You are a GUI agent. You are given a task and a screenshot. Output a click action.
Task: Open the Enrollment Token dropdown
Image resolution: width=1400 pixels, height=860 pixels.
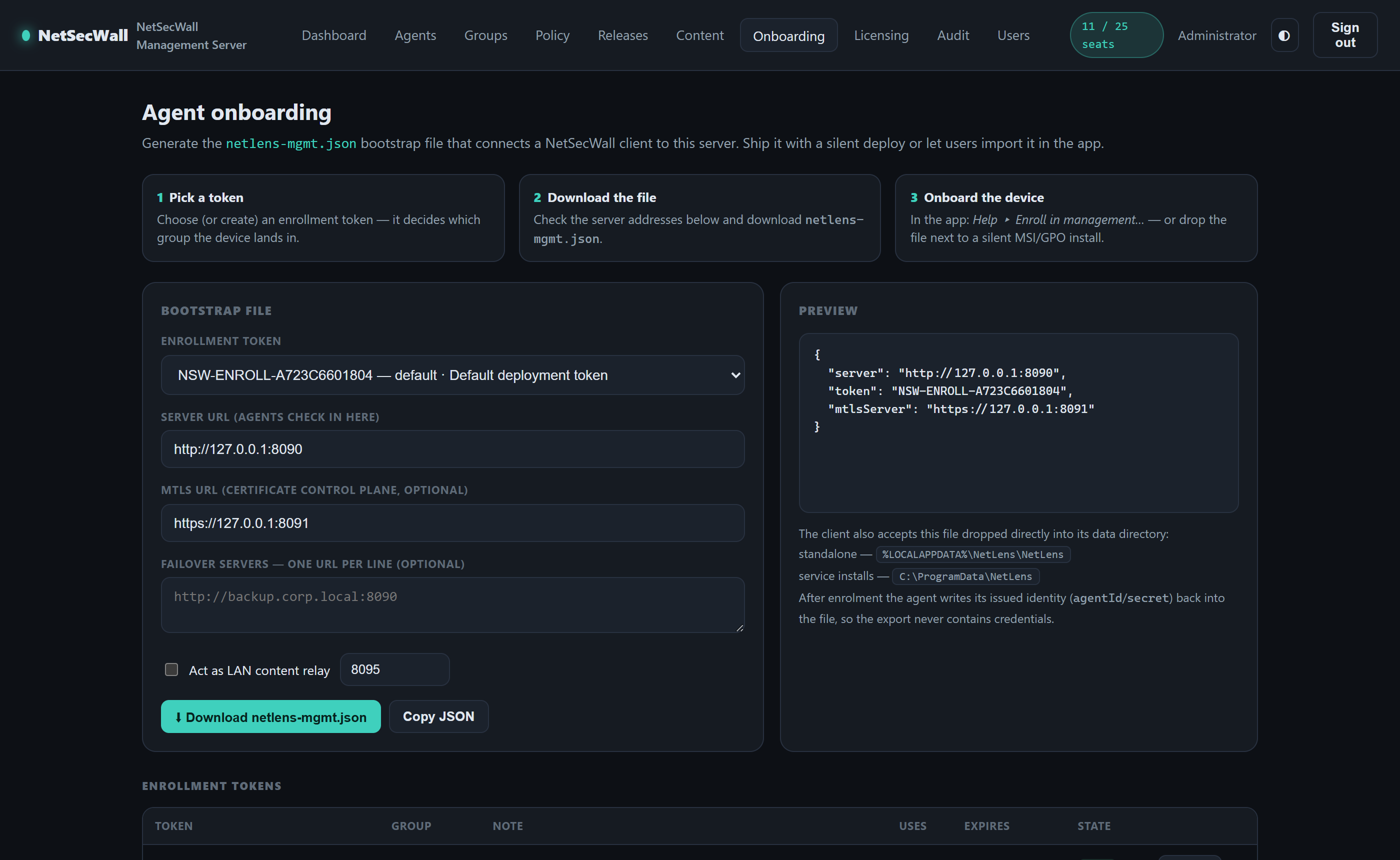[452, 375]
